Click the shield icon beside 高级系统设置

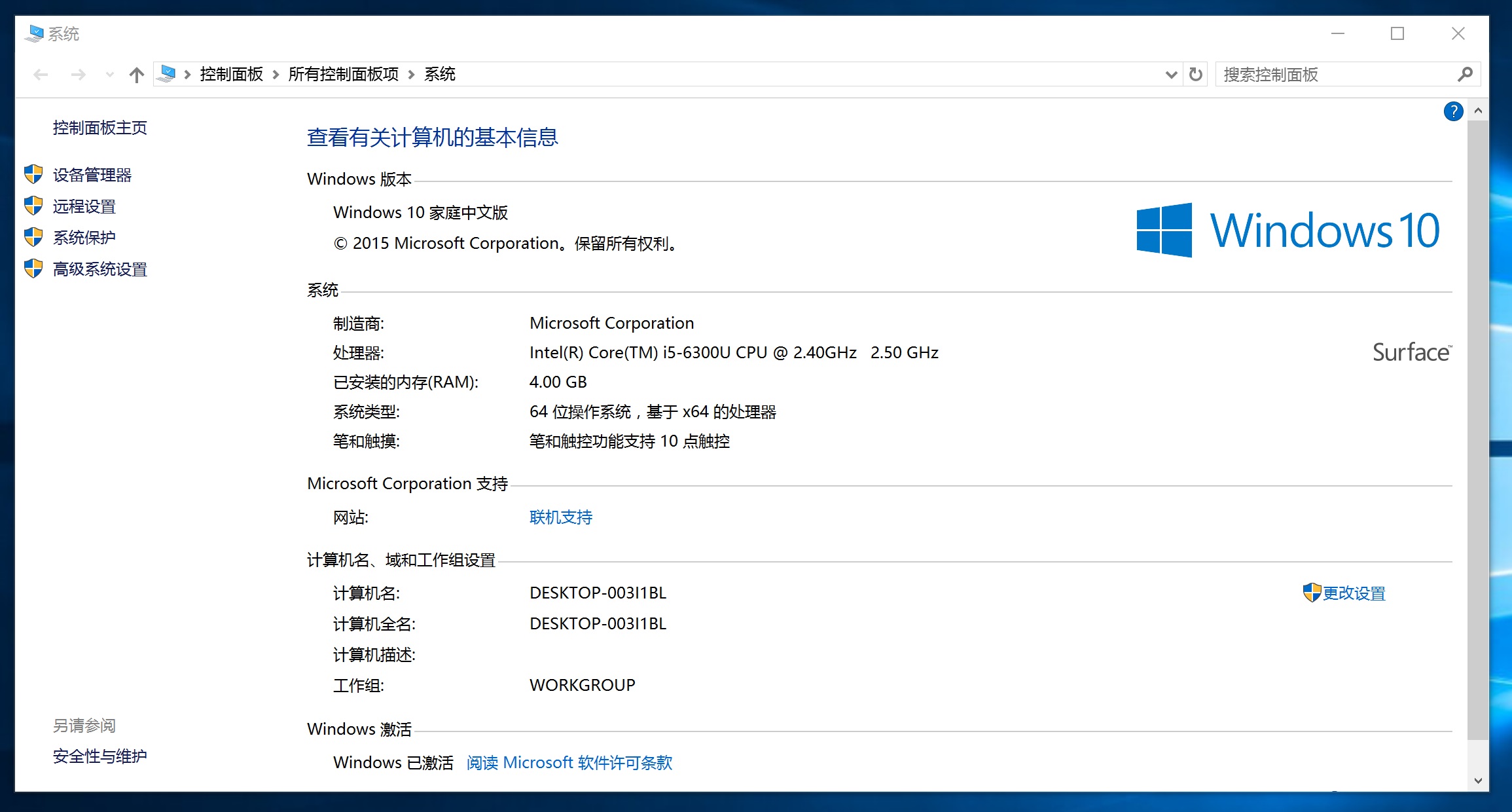coord(33,268)
